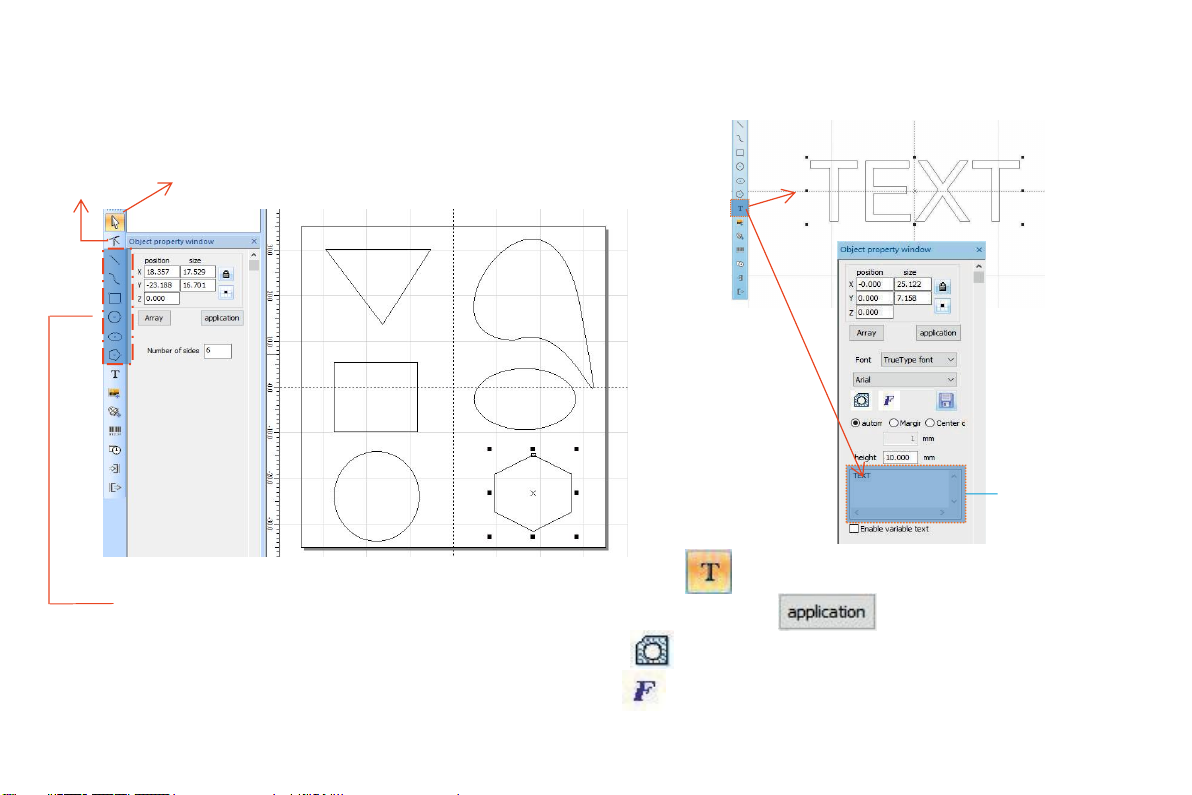Viewport: 1192px width, 795px height.
Task: Click the TEXT content entry box
Action: 906,494
